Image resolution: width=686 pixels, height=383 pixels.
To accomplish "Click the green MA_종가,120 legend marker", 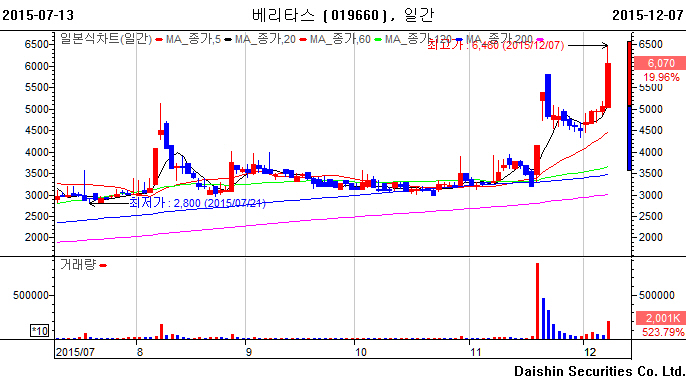I will coord(378,40).
